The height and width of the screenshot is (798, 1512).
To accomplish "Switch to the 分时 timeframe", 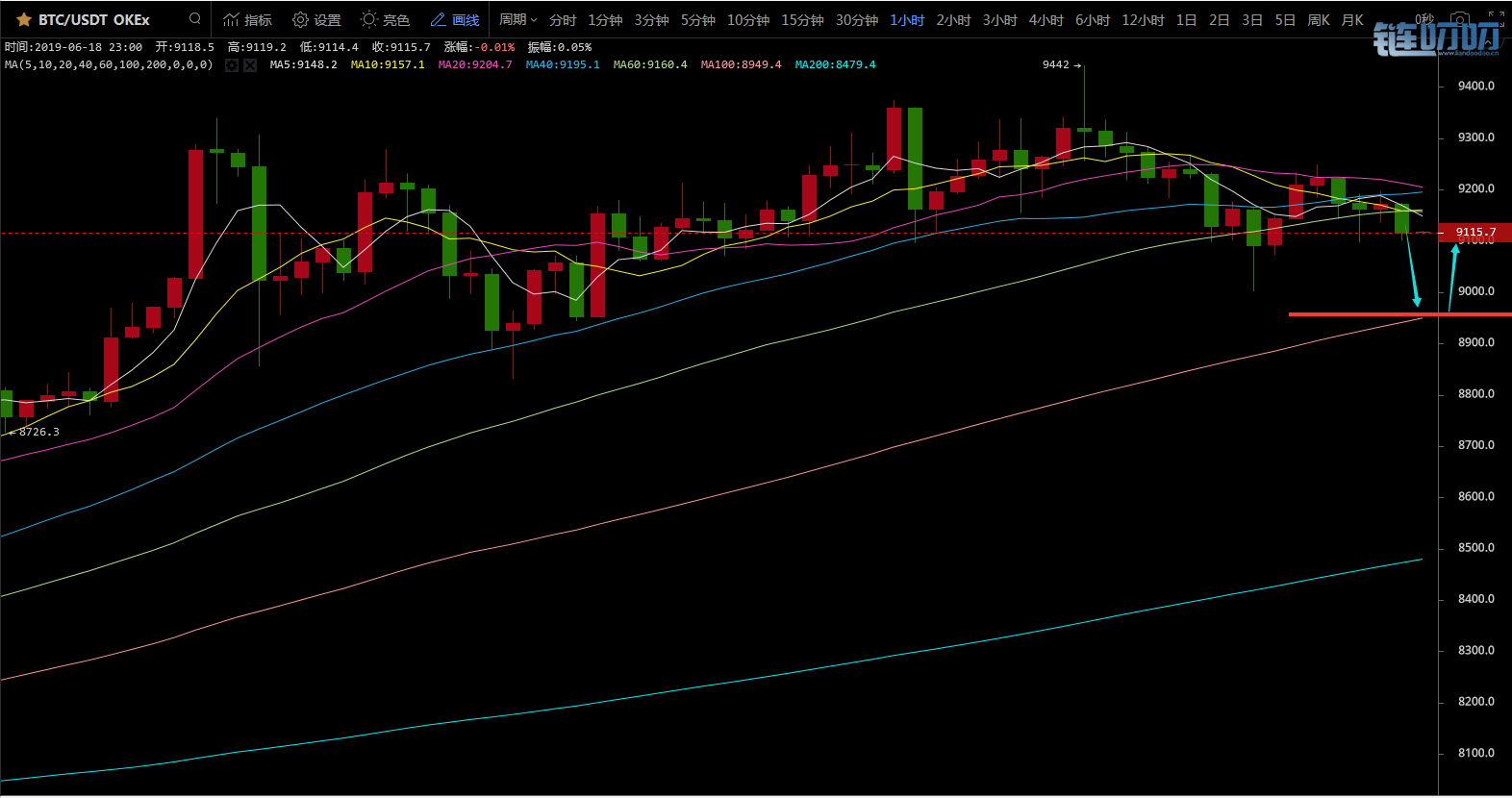I will (x=563, y=19).
